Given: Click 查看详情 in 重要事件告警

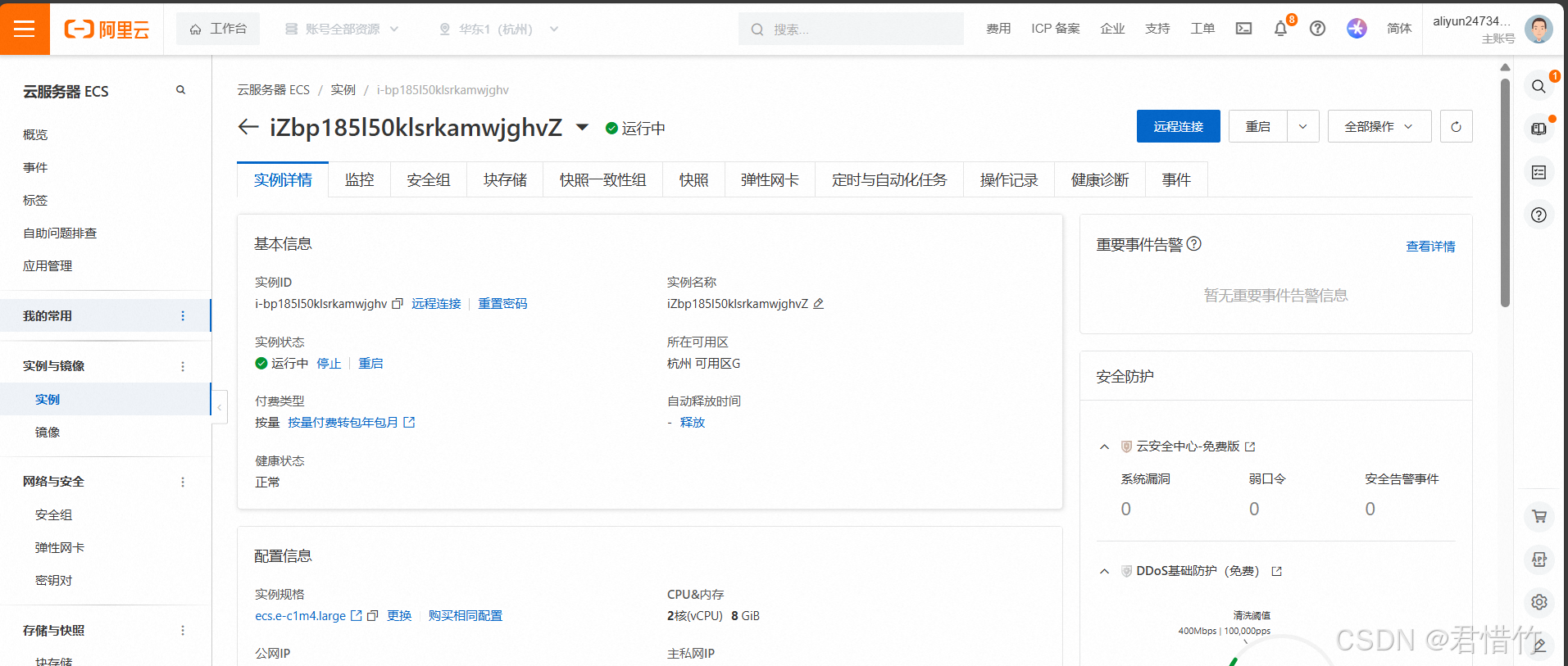Looking at the screenshot, I should point(1430,247).
